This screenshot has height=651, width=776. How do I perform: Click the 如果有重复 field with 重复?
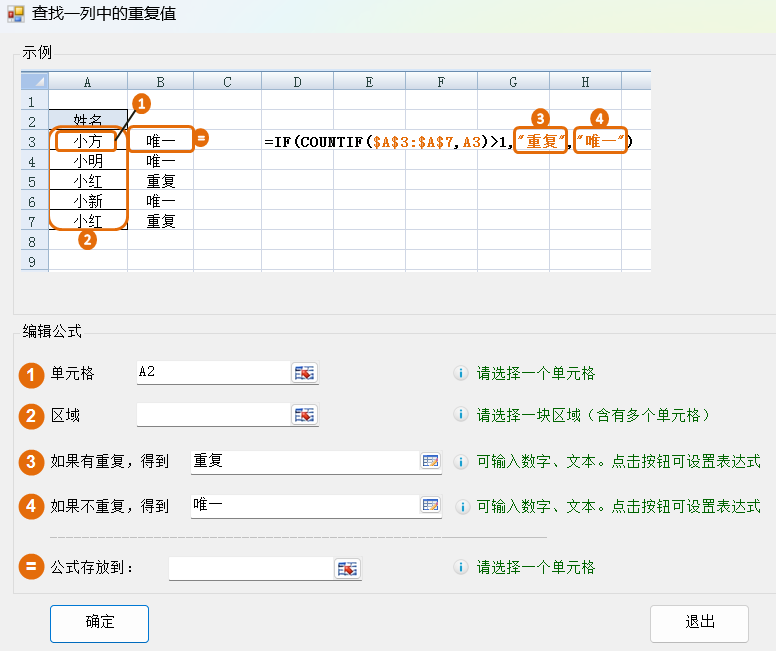point(302,461)
